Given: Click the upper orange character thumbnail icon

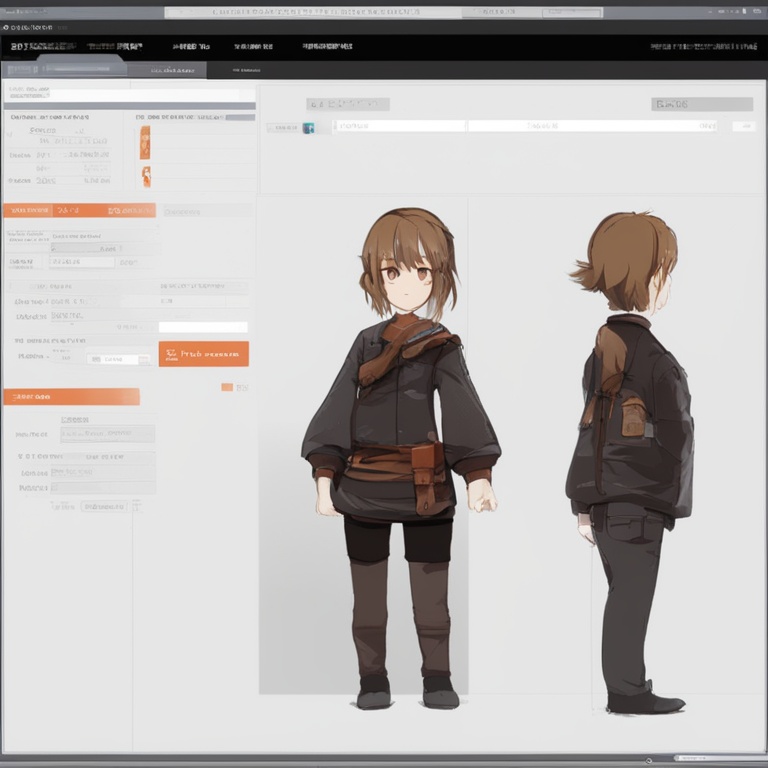Looking at the screenshot, I should tap(145, 142).
